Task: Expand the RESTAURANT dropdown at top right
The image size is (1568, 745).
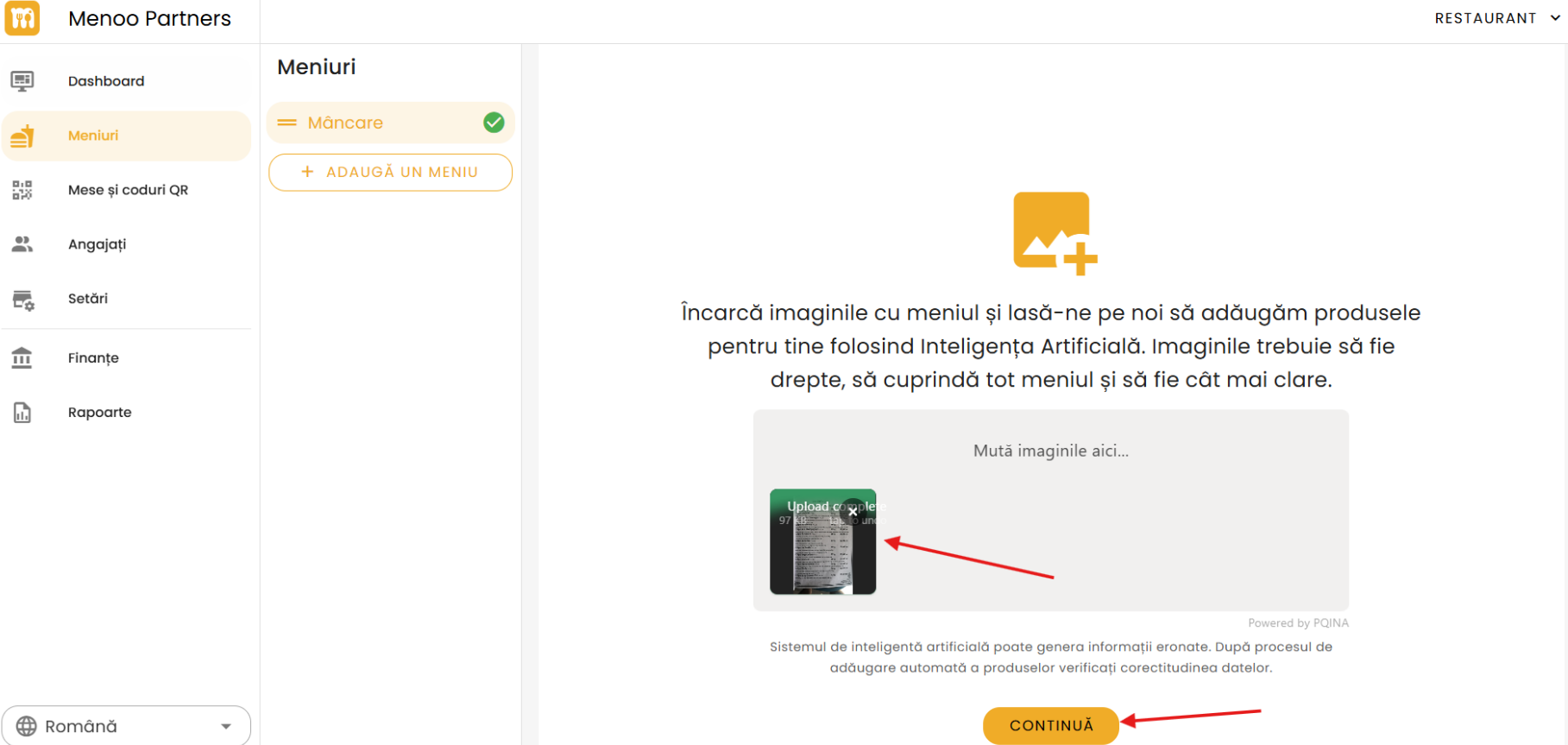Action: pos(1497,18)
